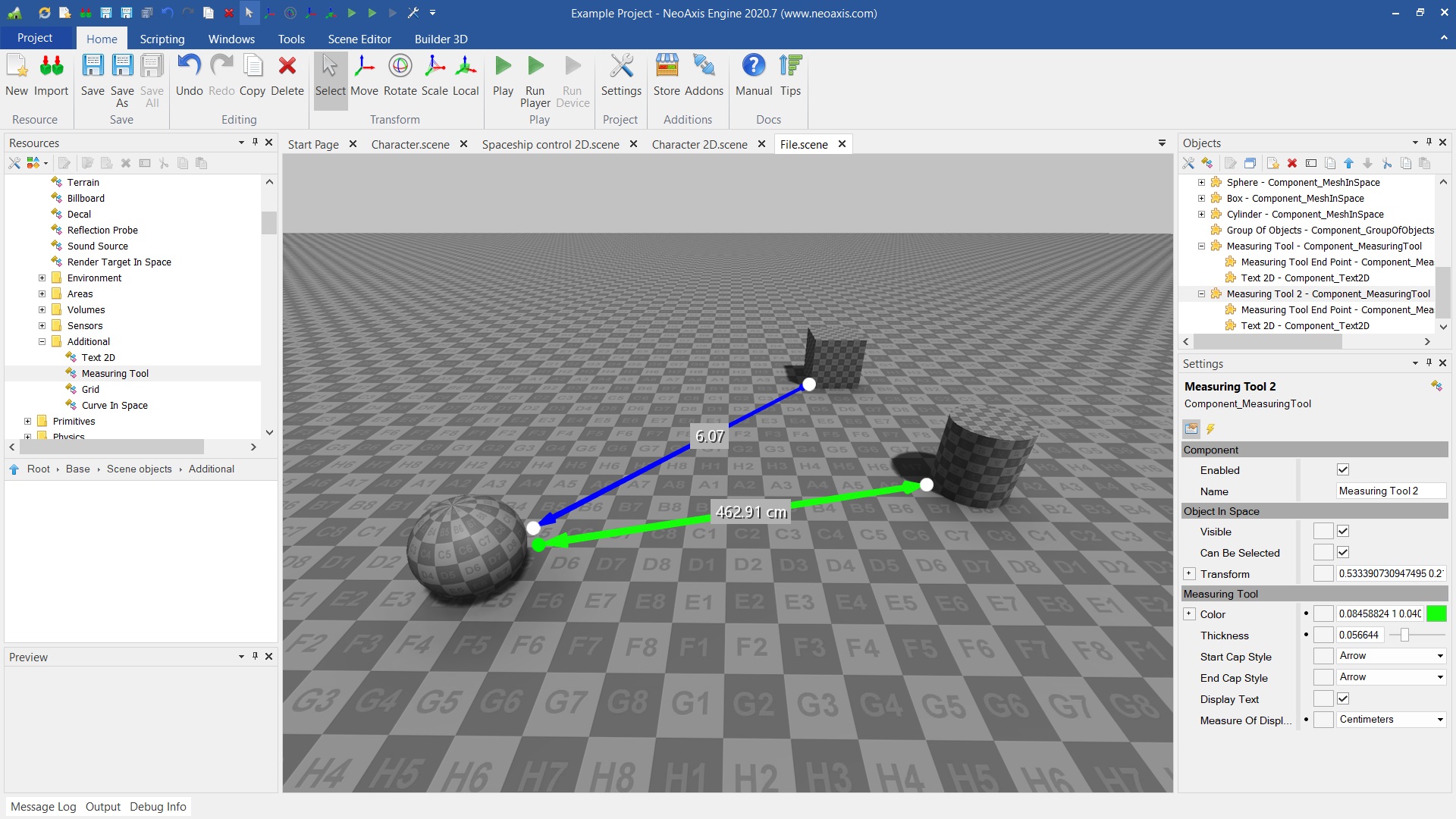The height and width of the screenshot is (819, 1456).
Task: Open the Store additions icon
Action: point(667,76)
